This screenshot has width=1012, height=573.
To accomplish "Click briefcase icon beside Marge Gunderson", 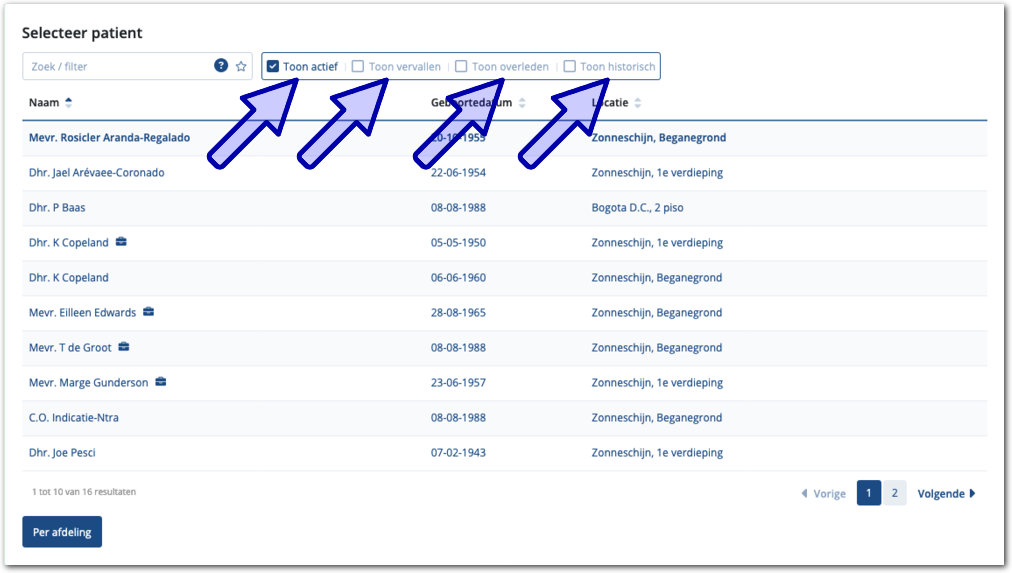I will coord(160,382).
